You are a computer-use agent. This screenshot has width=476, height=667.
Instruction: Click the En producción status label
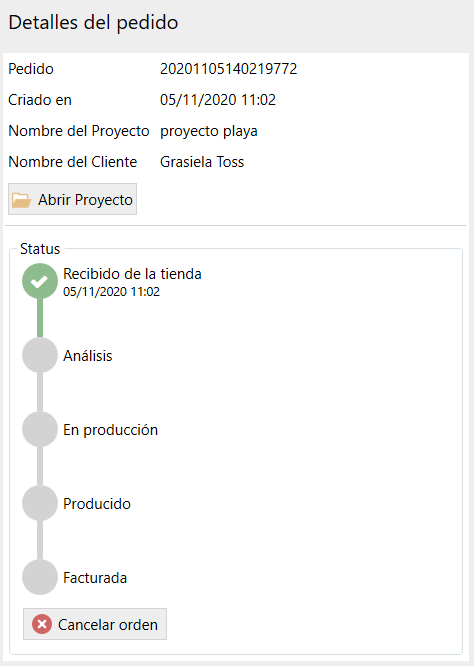111,430
